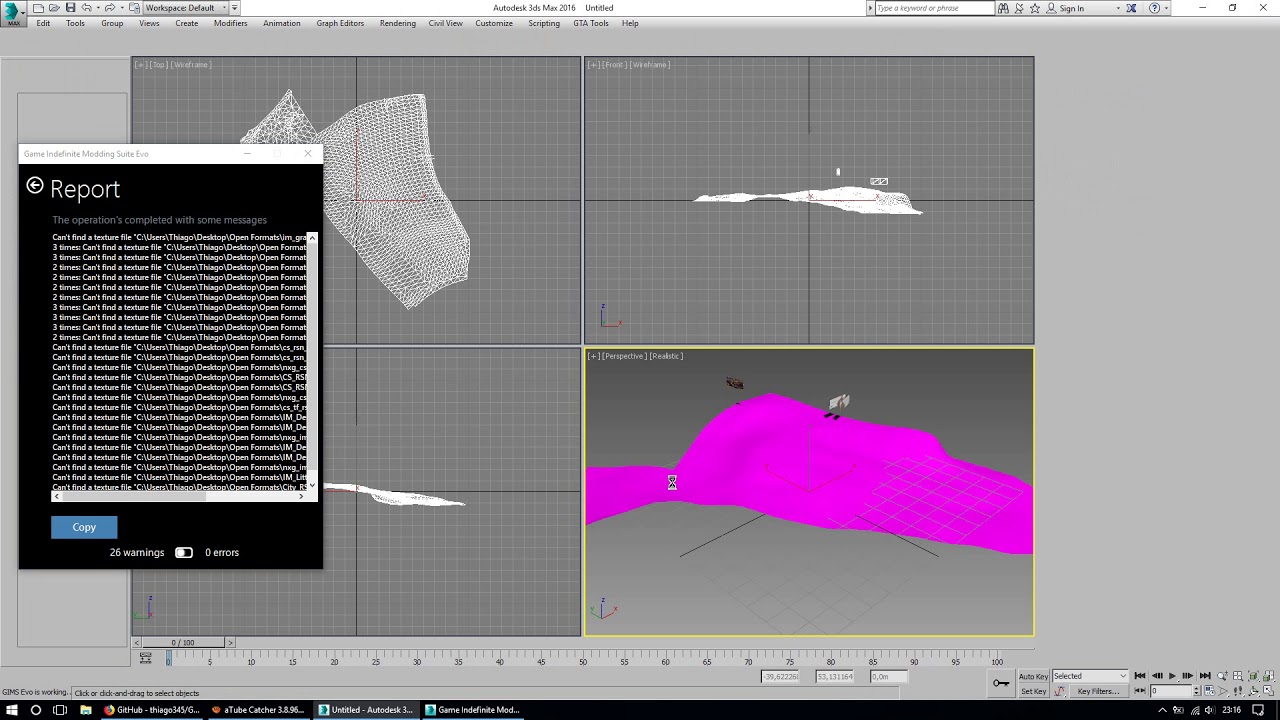Click the Zoom viewport navigation icon
This screenshot has width=1280, height=720.
click(x=1222, y=676)
